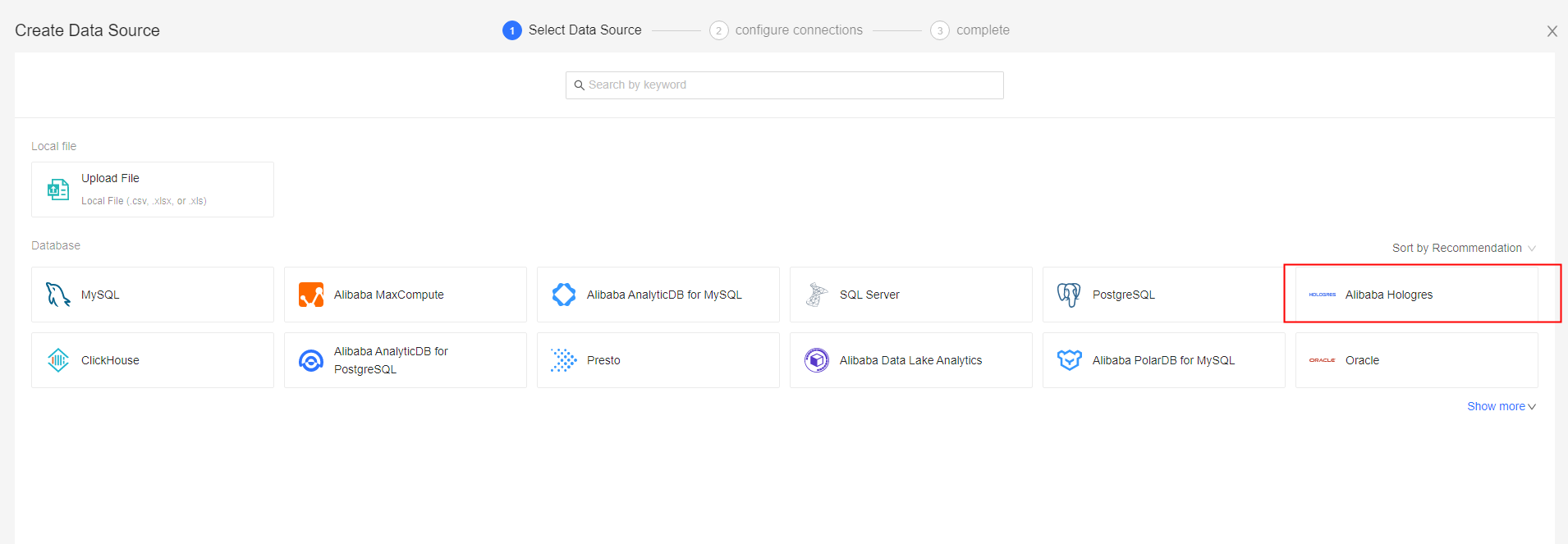Click the Alibaba MaxCompute orange icon
This screenshot has height=544, width=1568.
(x=311, y=295)
